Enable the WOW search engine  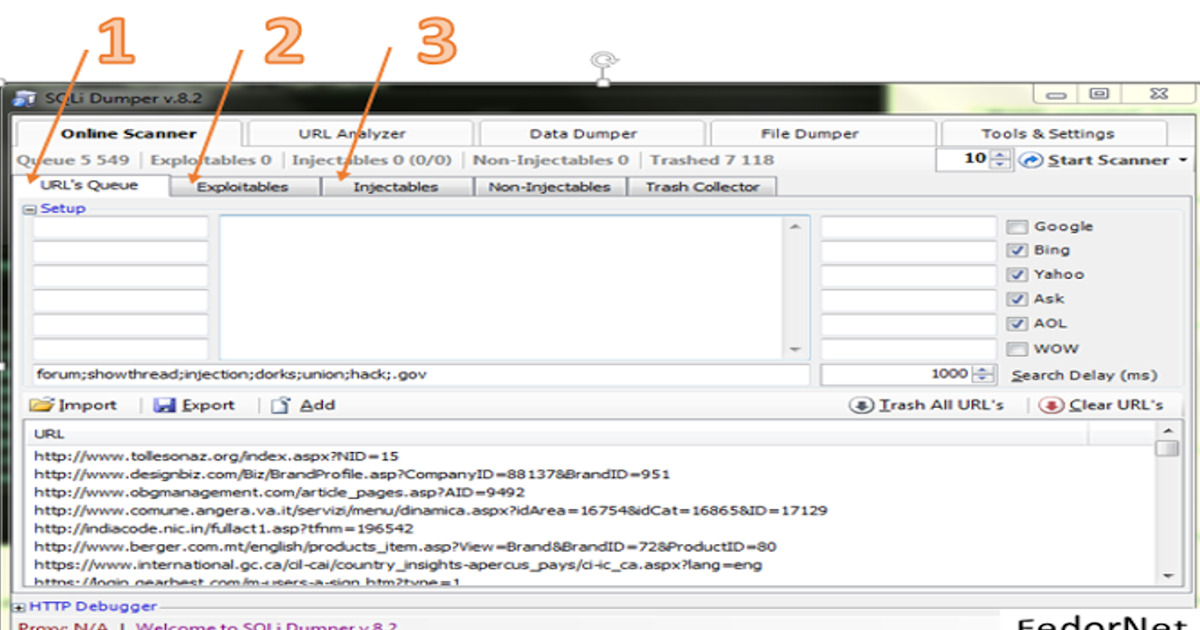point(1018,348)
